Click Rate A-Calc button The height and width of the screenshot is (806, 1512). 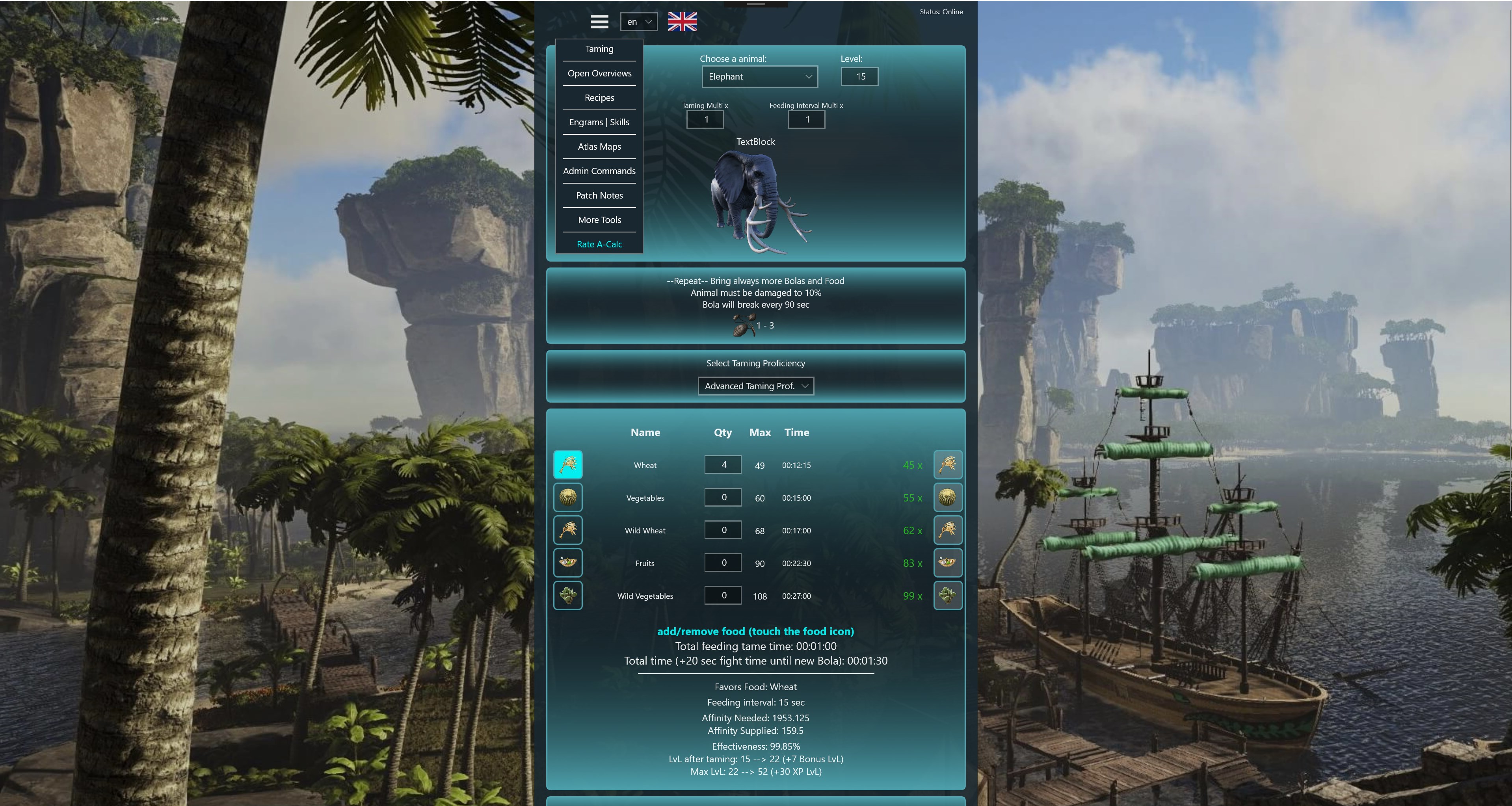click(599, 244)
